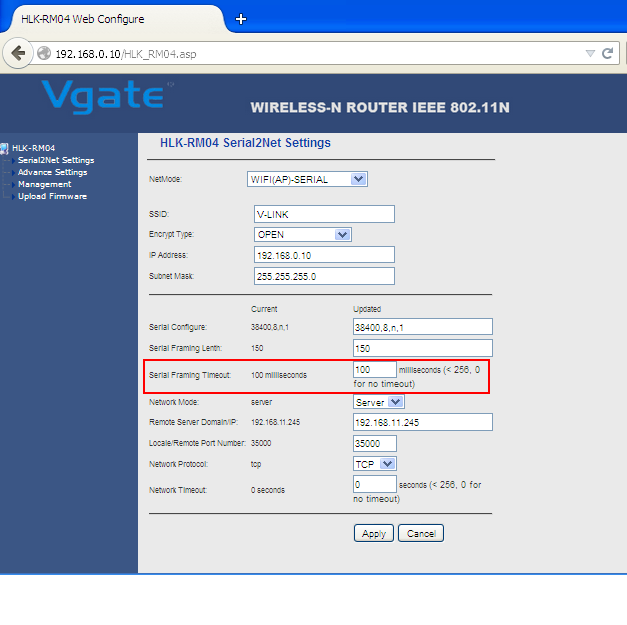
Task: Click the Subnet Mask input field
Action: click(324, 276)
